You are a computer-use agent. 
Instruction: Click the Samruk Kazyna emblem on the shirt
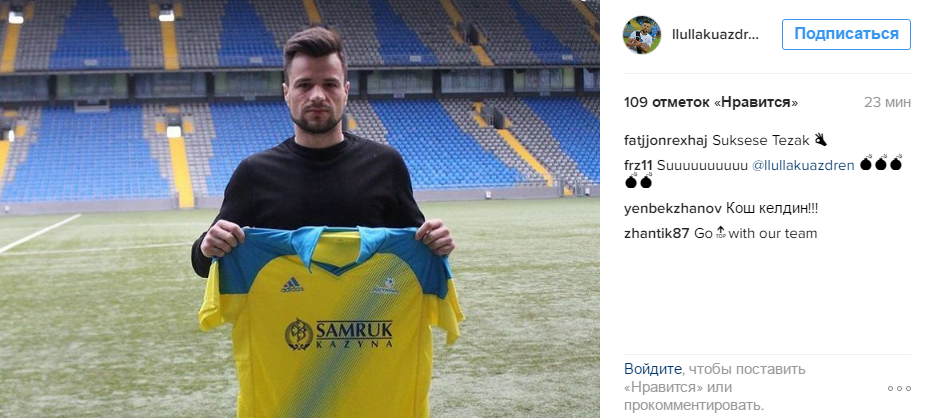coord(299,334)
